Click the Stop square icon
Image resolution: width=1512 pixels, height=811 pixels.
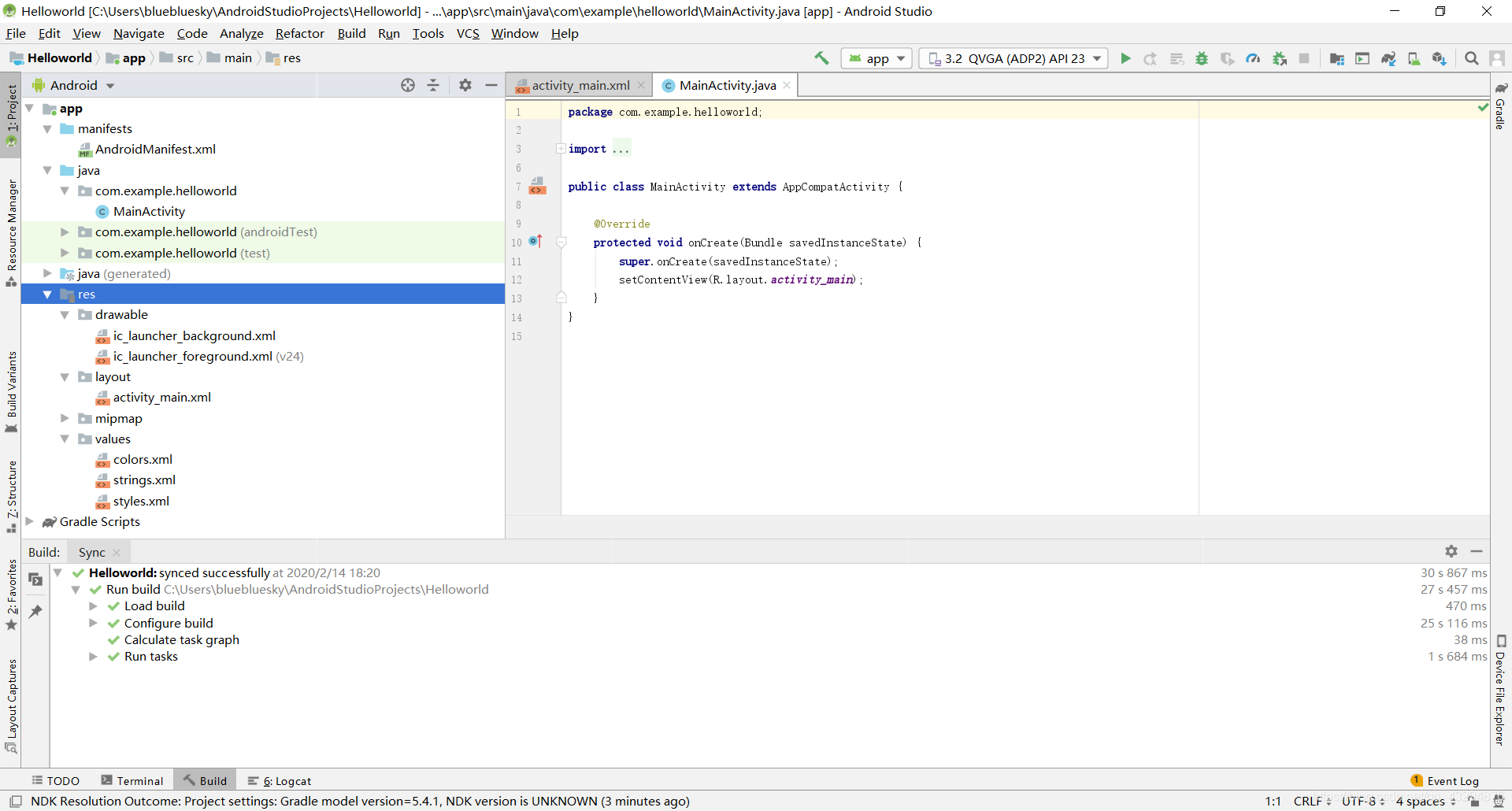[x=1304, y=58]
